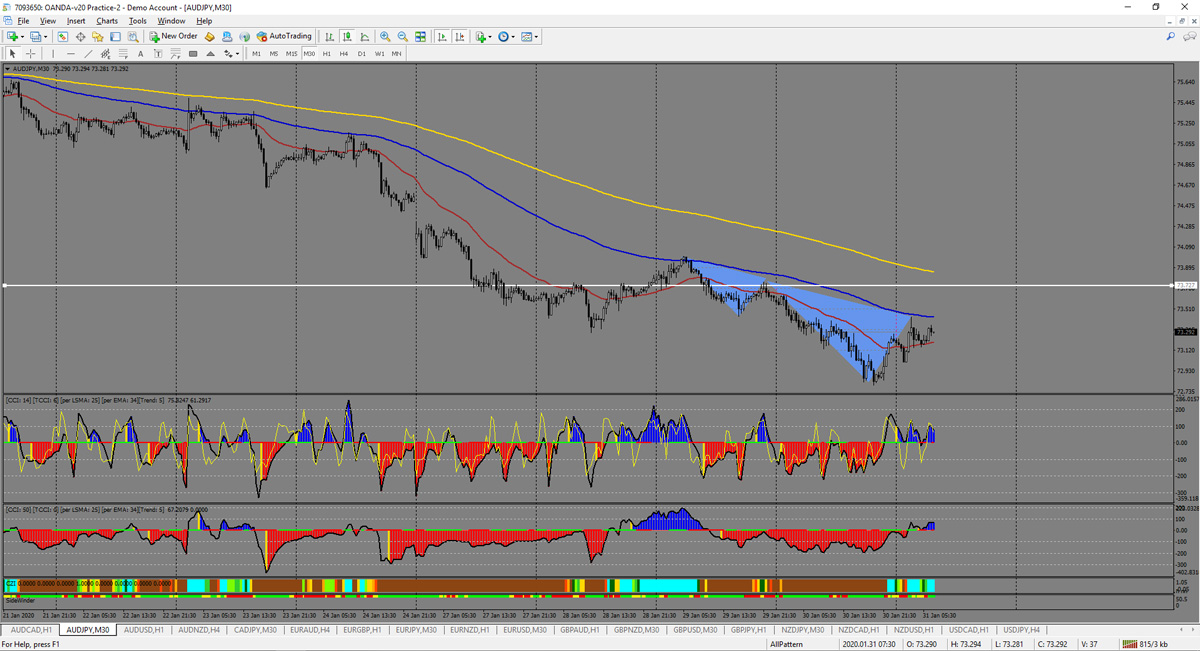The image size is (1200, 651).
Task: Open the search magnifier icon
Action: click(x=1171, y=37)
